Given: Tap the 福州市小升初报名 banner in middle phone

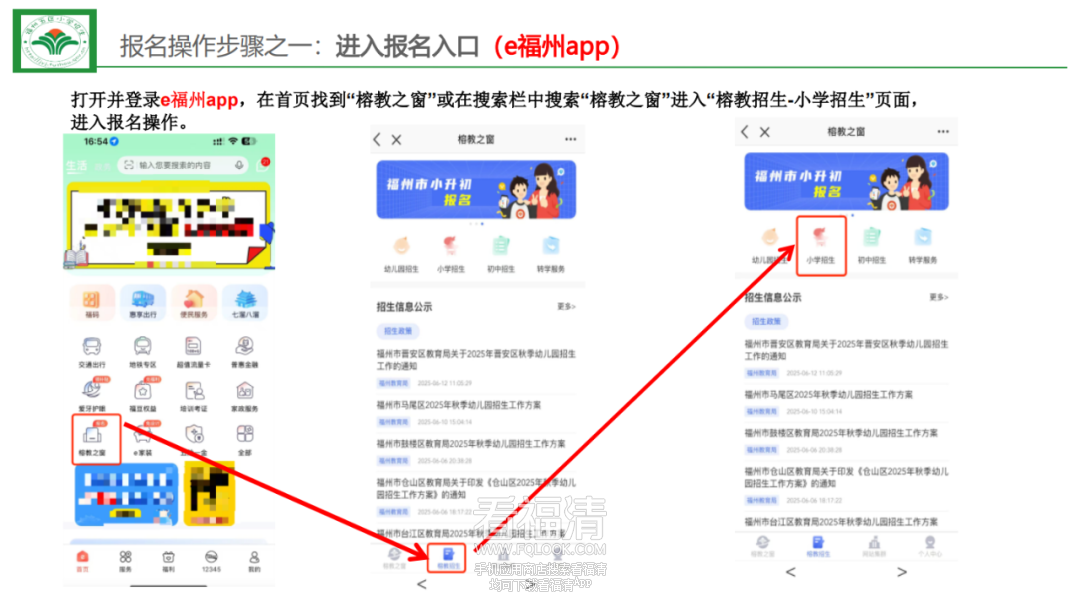Looking at the screenshot, I should 476,189.
